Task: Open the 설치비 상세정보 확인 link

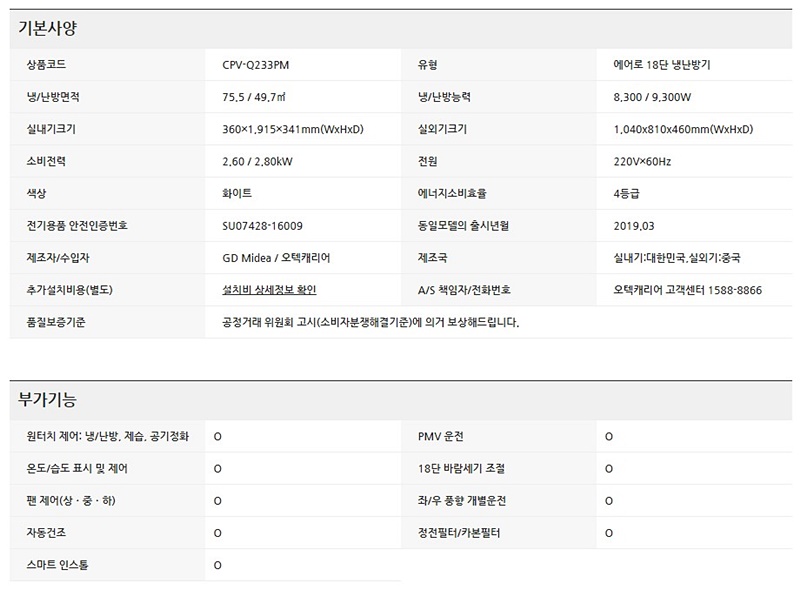Action: [x=269, y=290]
